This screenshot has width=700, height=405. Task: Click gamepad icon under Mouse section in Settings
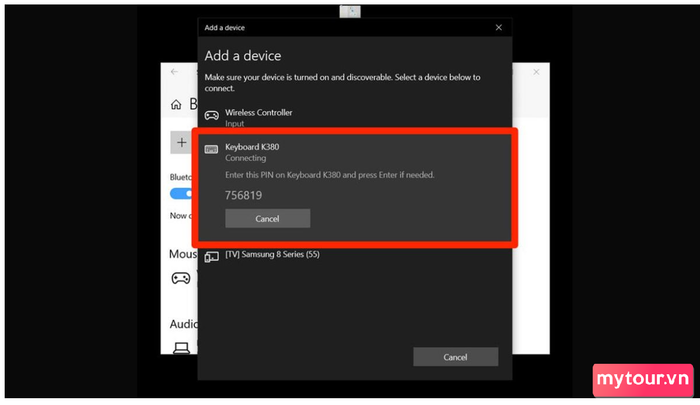tap(181, 278)
